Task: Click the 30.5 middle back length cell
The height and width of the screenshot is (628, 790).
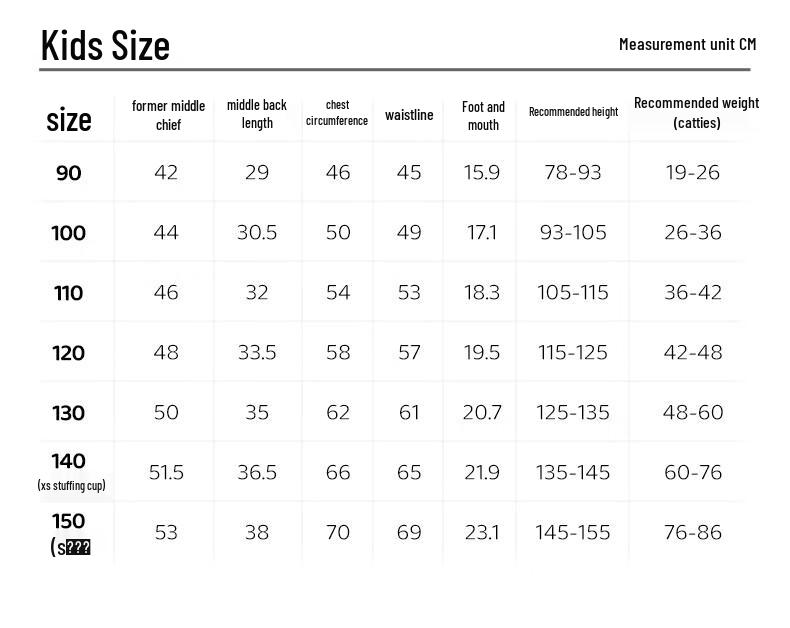Action: click(x=257, y=233)
